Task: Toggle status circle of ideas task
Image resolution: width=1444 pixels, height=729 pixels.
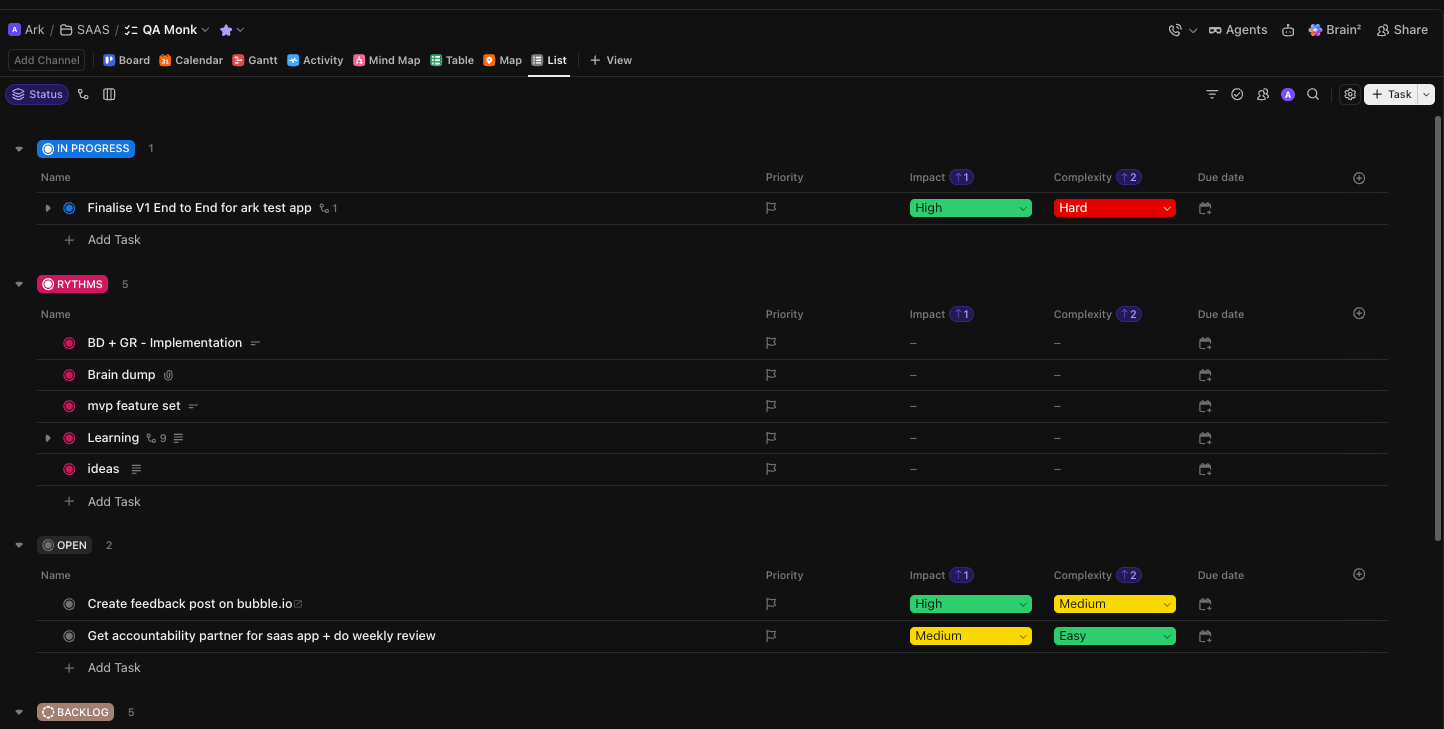Action: pos(69,469)
